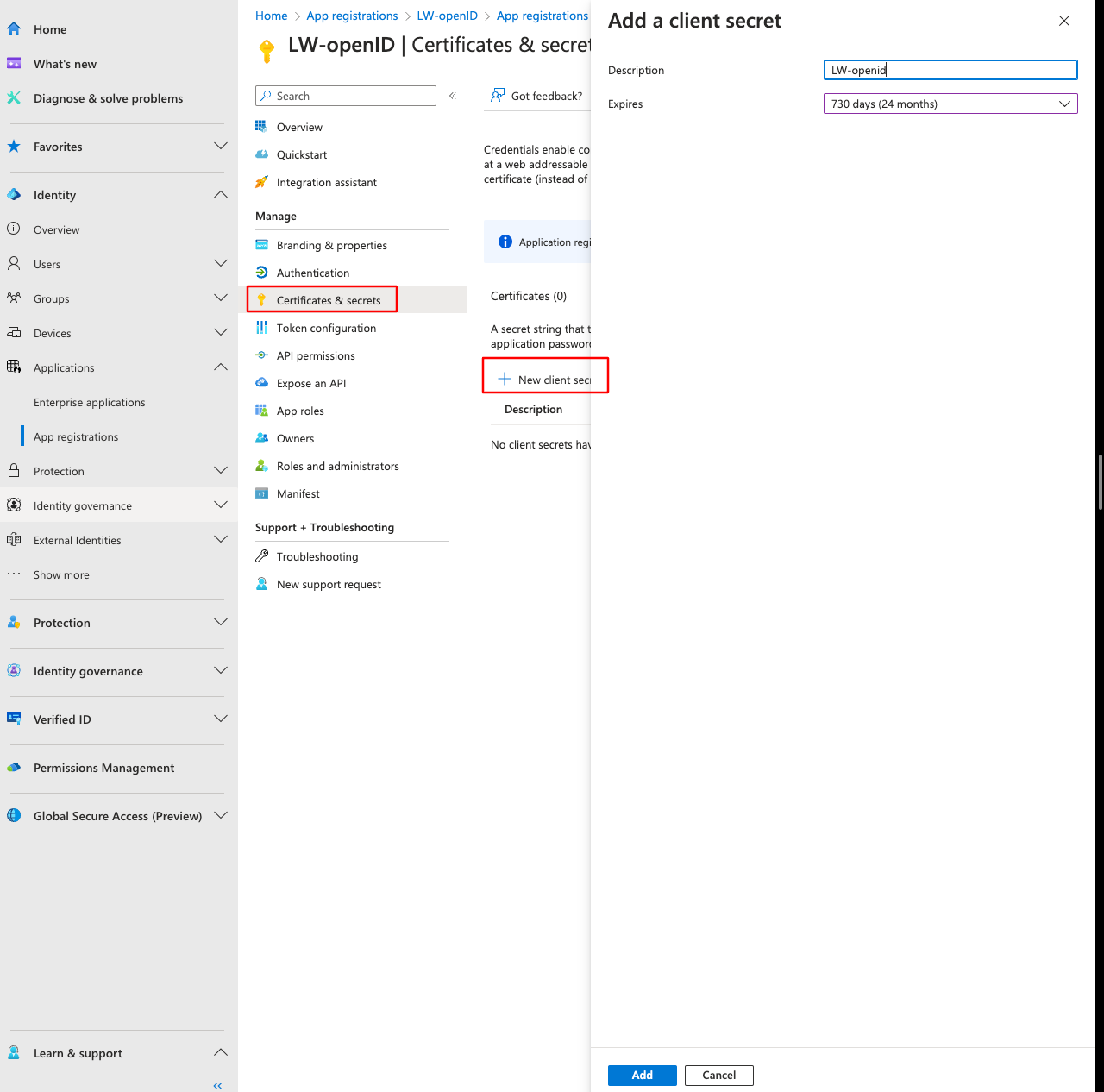1104x1092 pixels.
Task: Open the first App registrations breadcrumb link
Action: tap(352, 16)
